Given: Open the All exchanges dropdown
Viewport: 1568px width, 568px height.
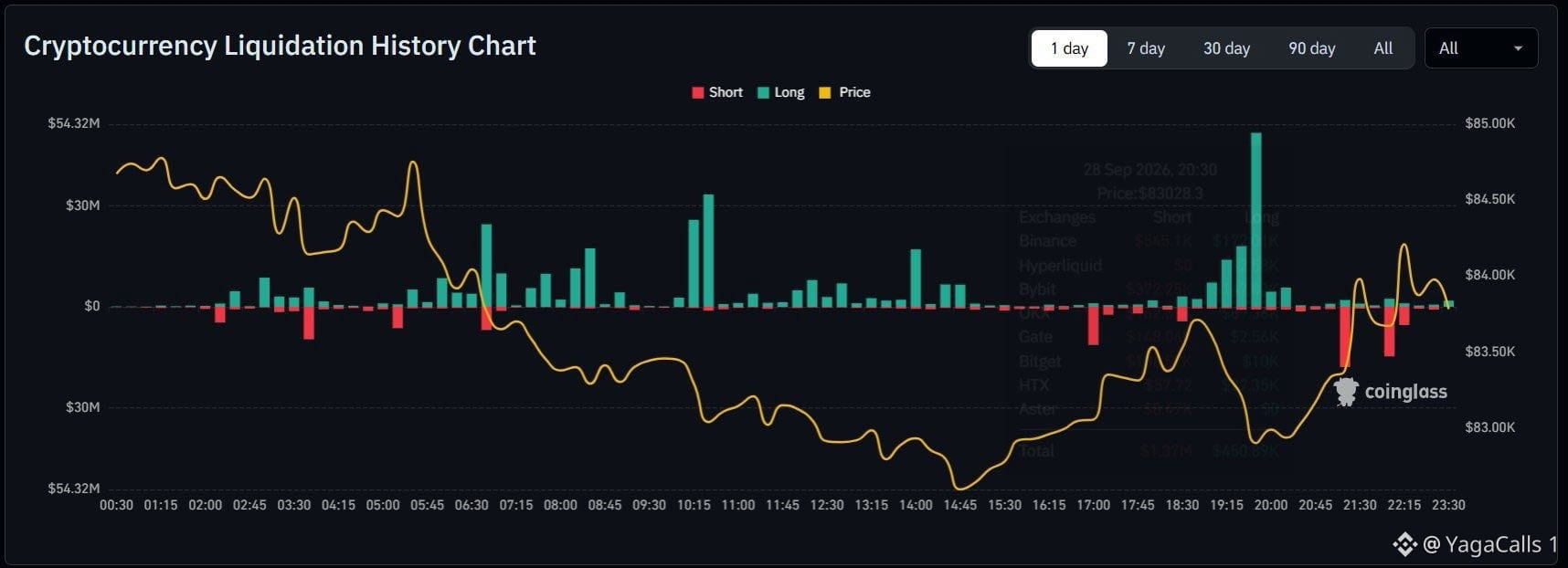Looking at the screenshot, I should click(1481, 48).
